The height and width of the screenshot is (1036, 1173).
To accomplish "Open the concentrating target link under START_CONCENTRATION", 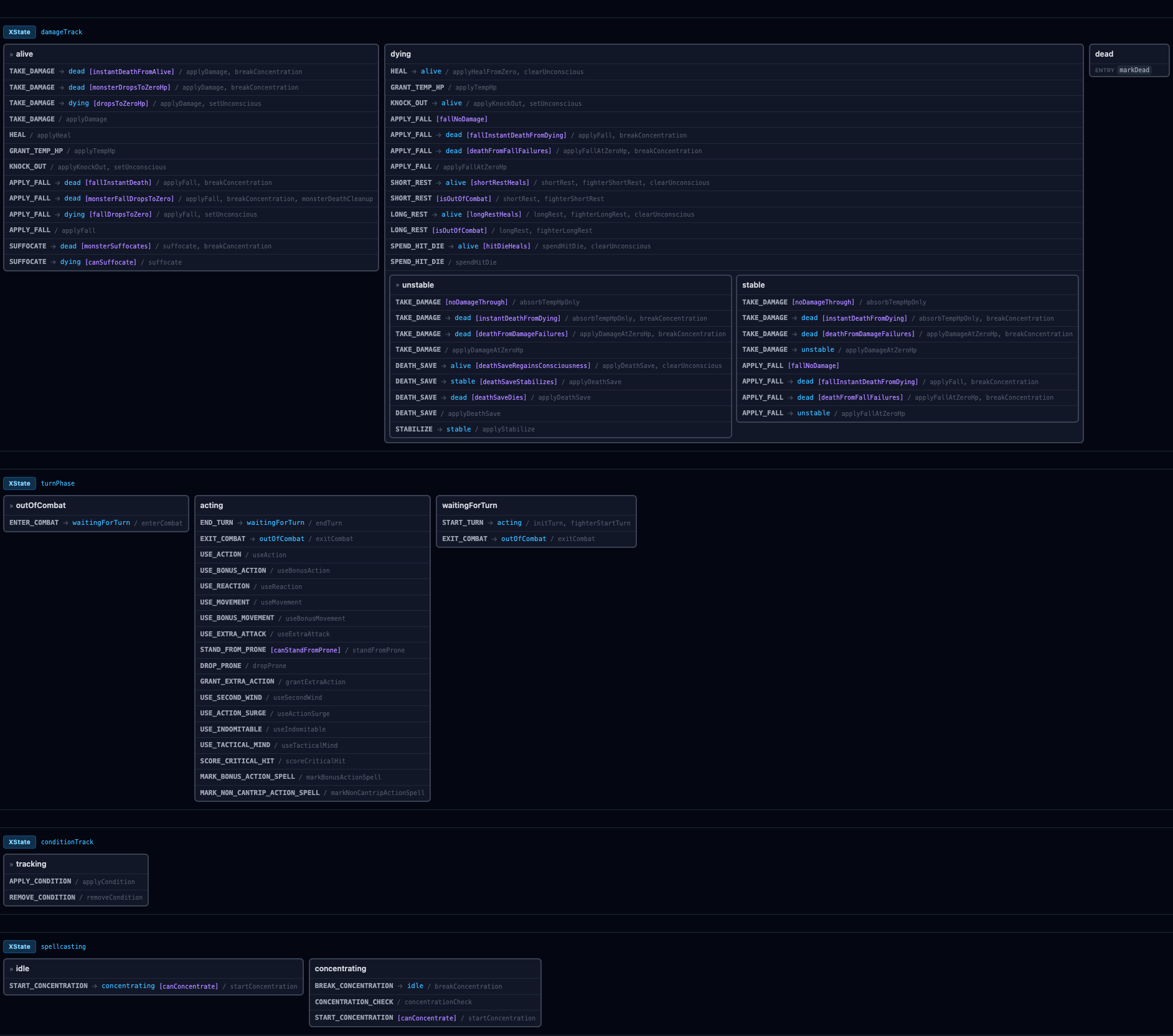I will click(x=128, y=986).
